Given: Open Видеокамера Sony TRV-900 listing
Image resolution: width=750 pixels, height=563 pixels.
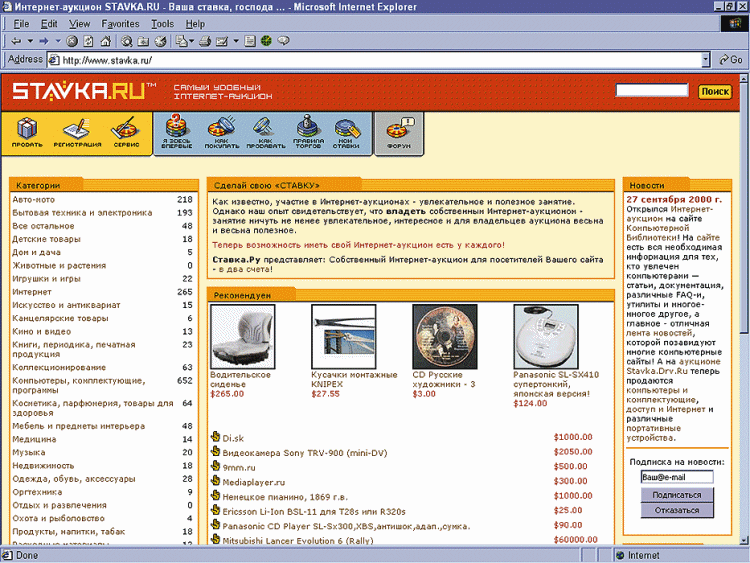Looking at the screenshot, I should (x=305, y=453).
